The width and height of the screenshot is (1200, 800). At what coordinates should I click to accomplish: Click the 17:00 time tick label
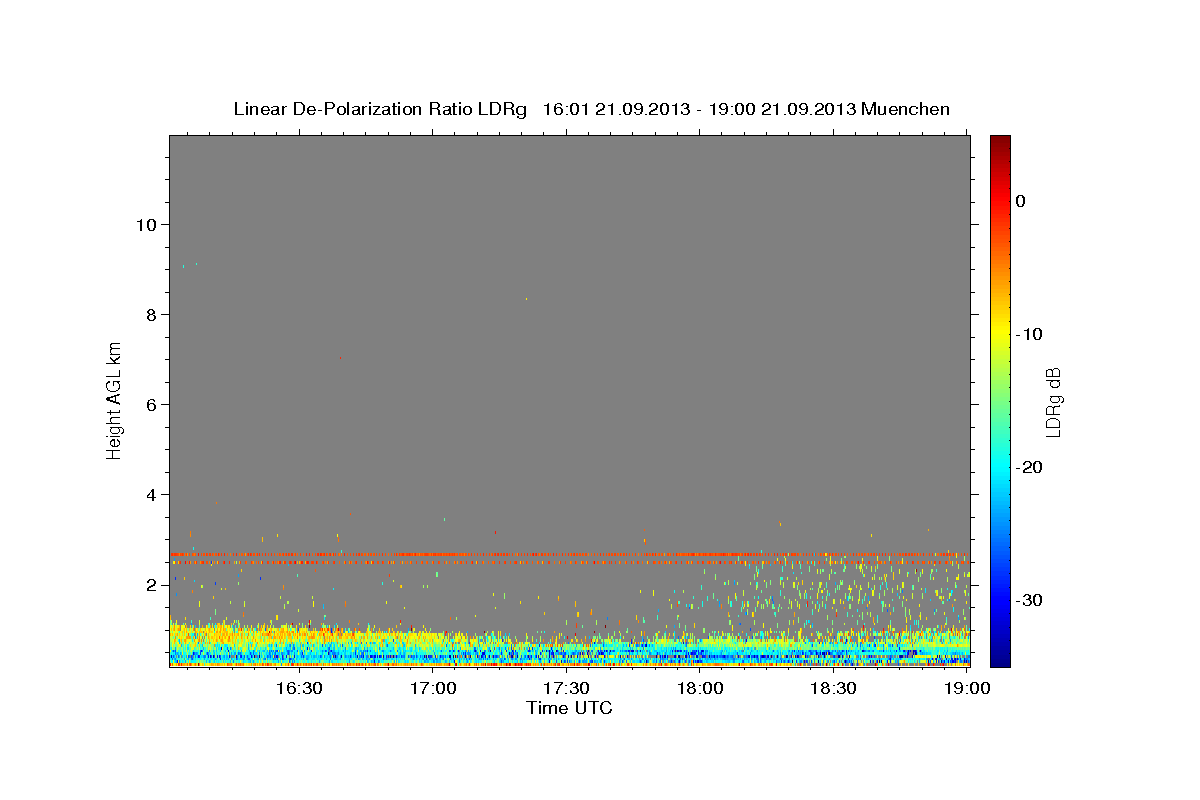point(433,689)
